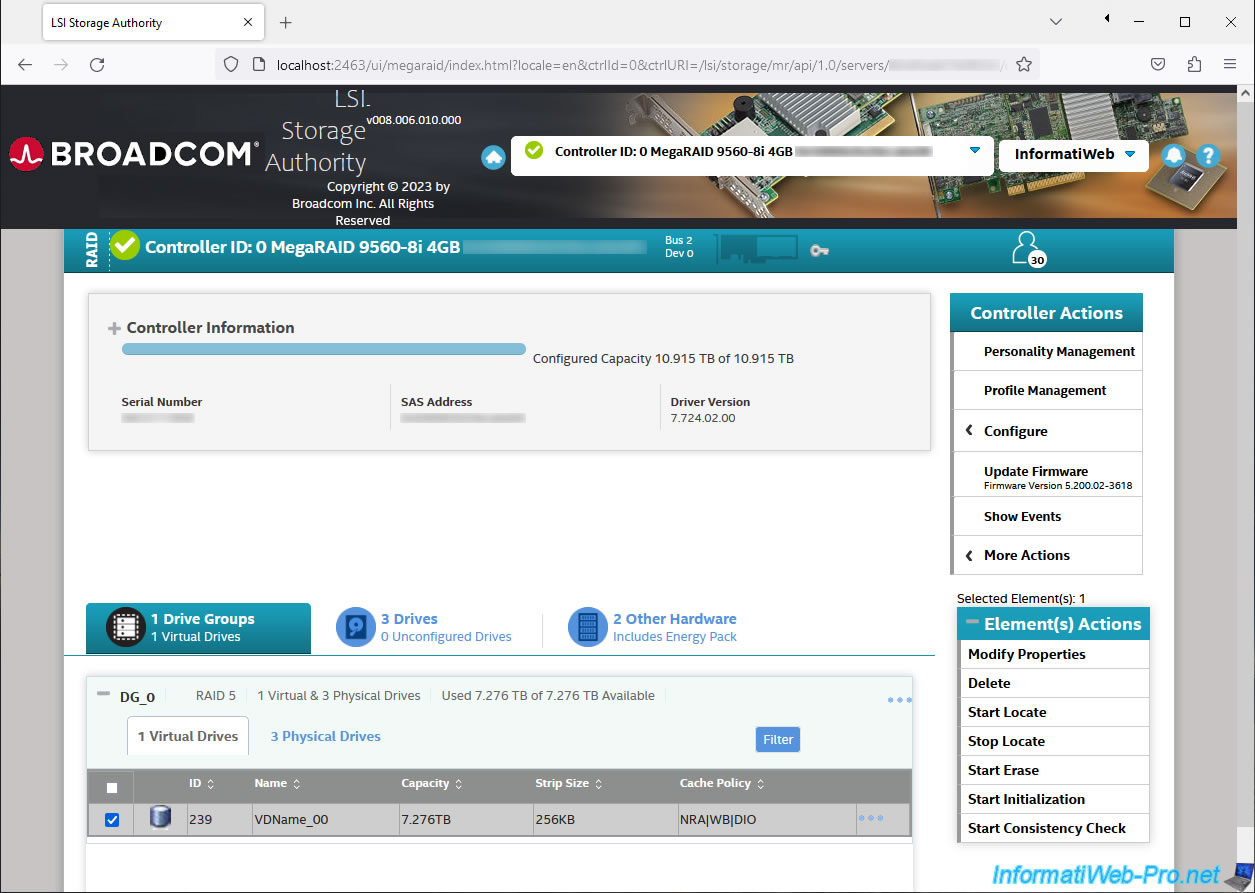Collapse the DG_0 drive group
The image size is (1255, 893).
[x=103, y=694]
